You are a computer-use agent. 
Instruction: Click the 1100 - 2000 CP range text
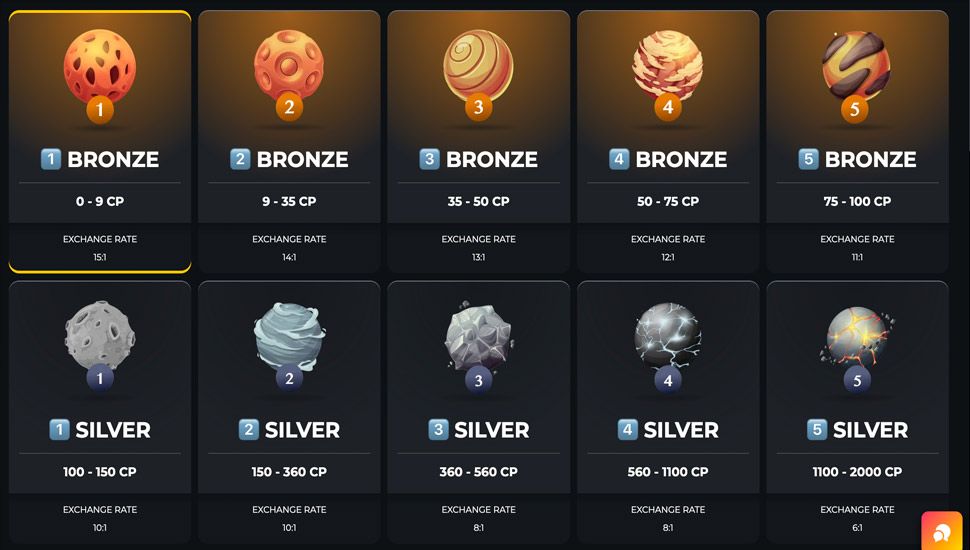(857, 471)
